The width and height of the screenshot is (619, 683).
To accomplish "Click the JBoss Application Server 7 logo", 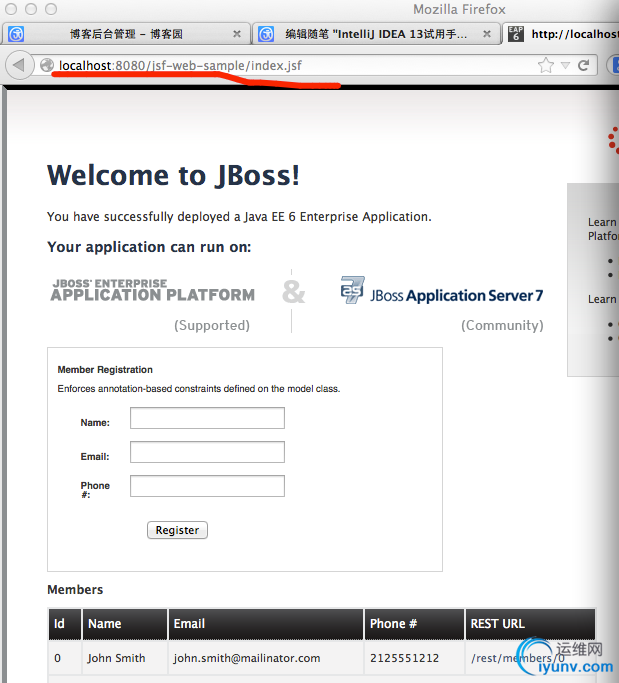I will pyautogui.click(x=442, y=291).
